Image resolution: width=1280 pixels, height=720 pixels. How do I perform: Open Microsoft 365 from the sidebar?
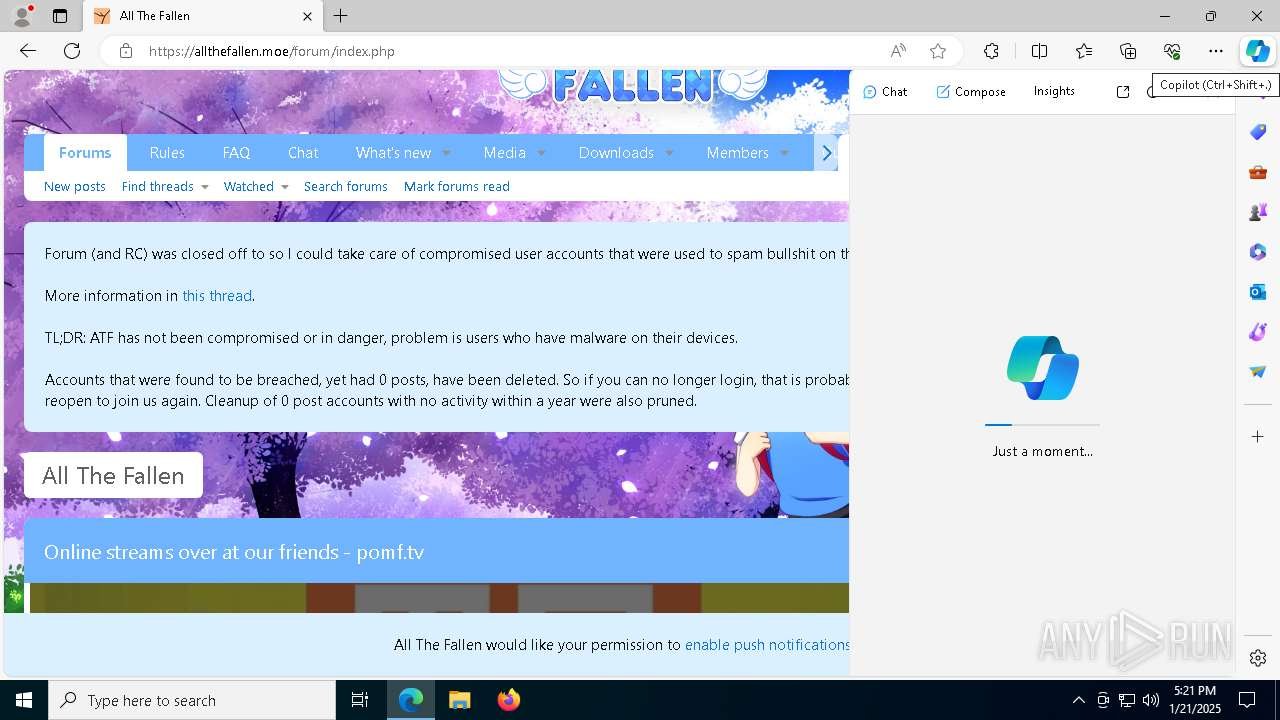coord(1257,251)
